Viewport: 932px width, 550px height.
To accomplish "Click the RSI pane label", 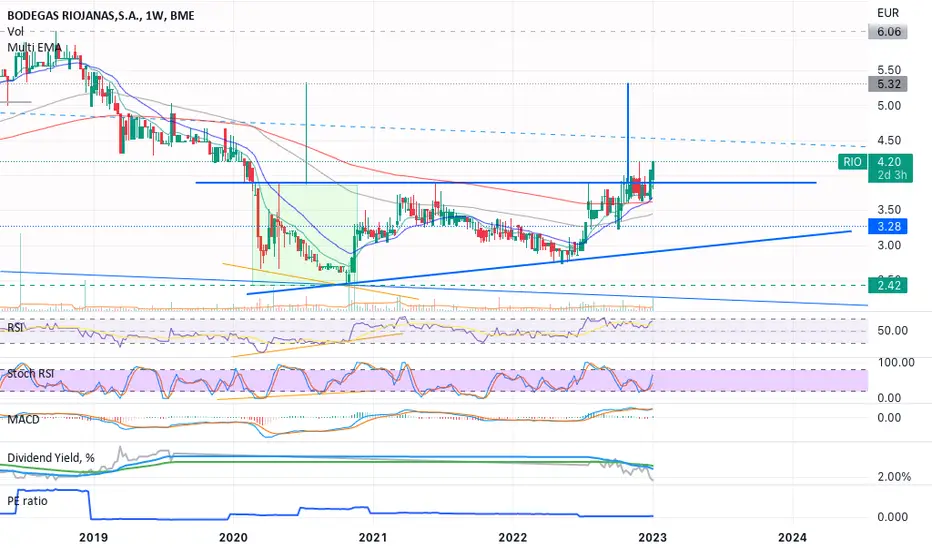I will click(15, 327).
